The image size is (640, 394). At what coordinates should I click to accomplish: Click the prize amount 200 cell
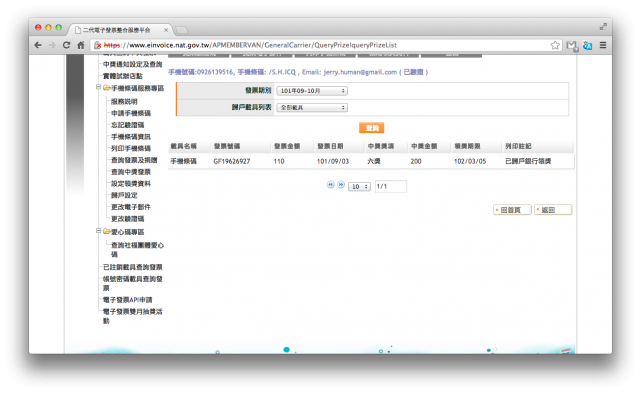pyautogui.click(x=416, y=161)
